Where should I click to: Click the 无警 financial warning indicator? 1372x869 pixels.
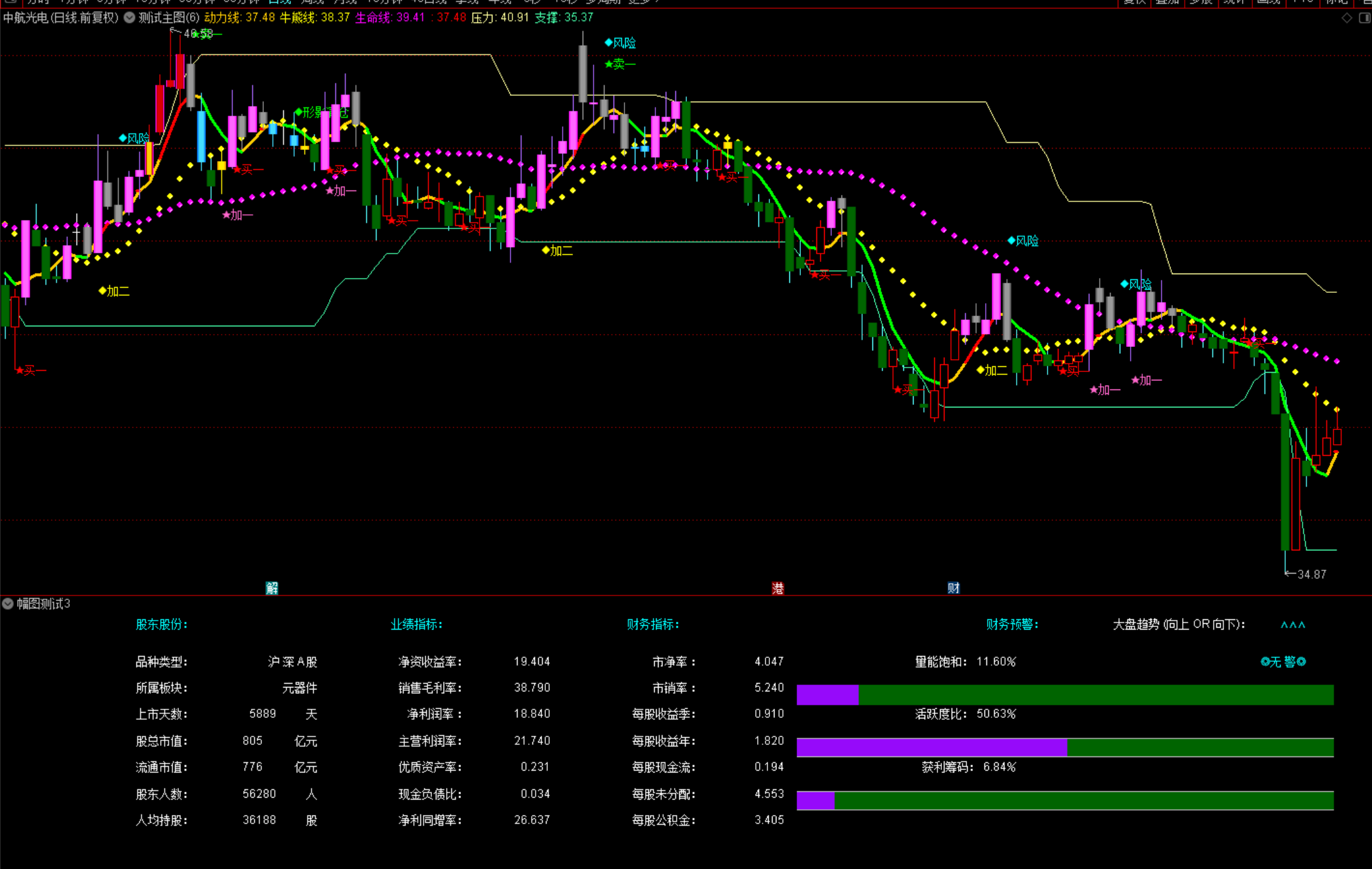tap(1283, 662)
